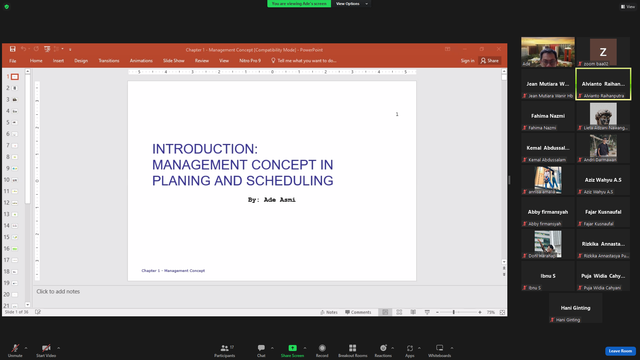This screenshot has height=360, width=640.
Task: Select slide 5 thumbnail
Action: tap(15, 122)
